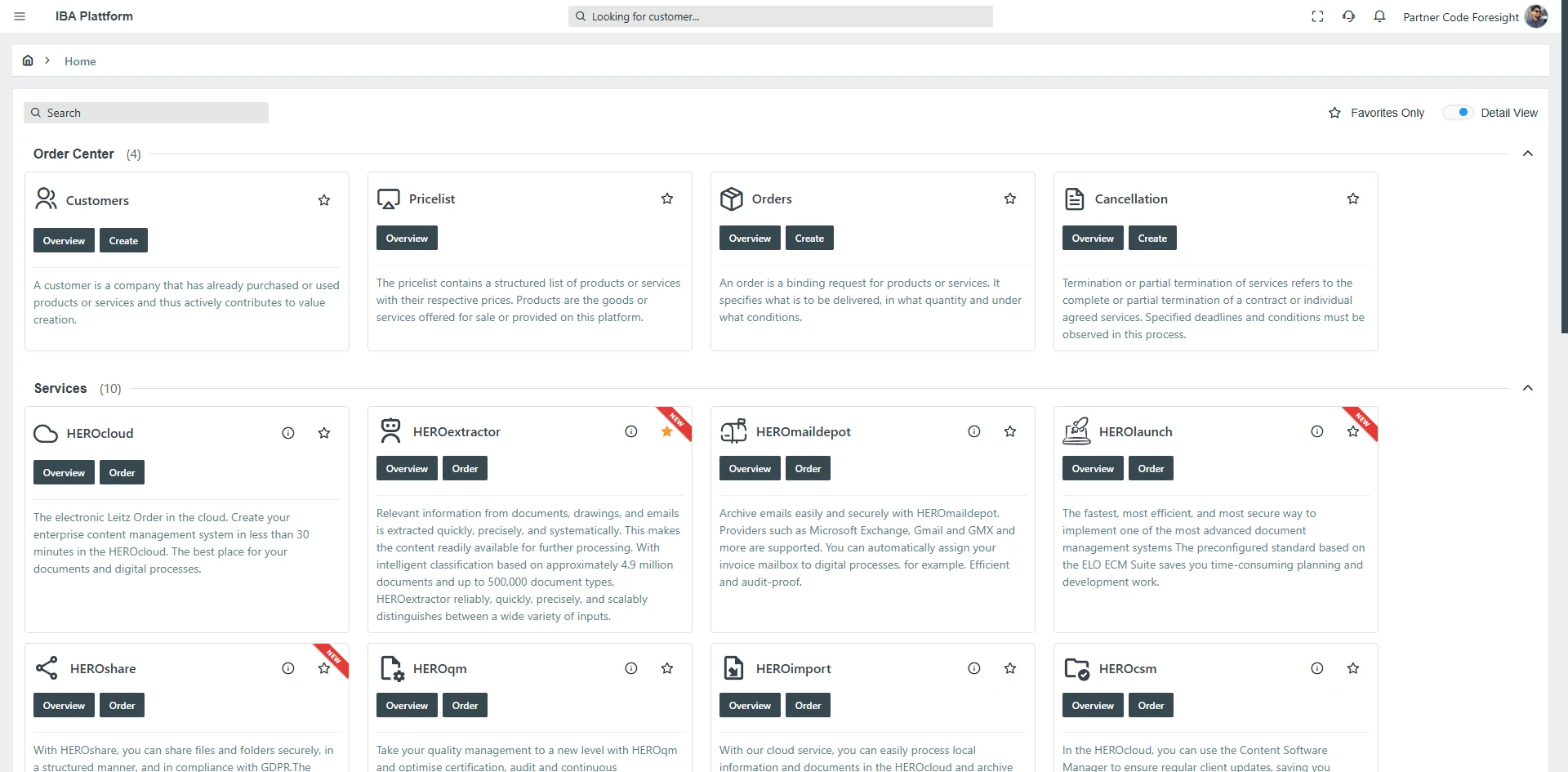Viewport: 1568px width, 772px height.
Task: Favorite the Cancellation card star
Action: pos(1353,199)
